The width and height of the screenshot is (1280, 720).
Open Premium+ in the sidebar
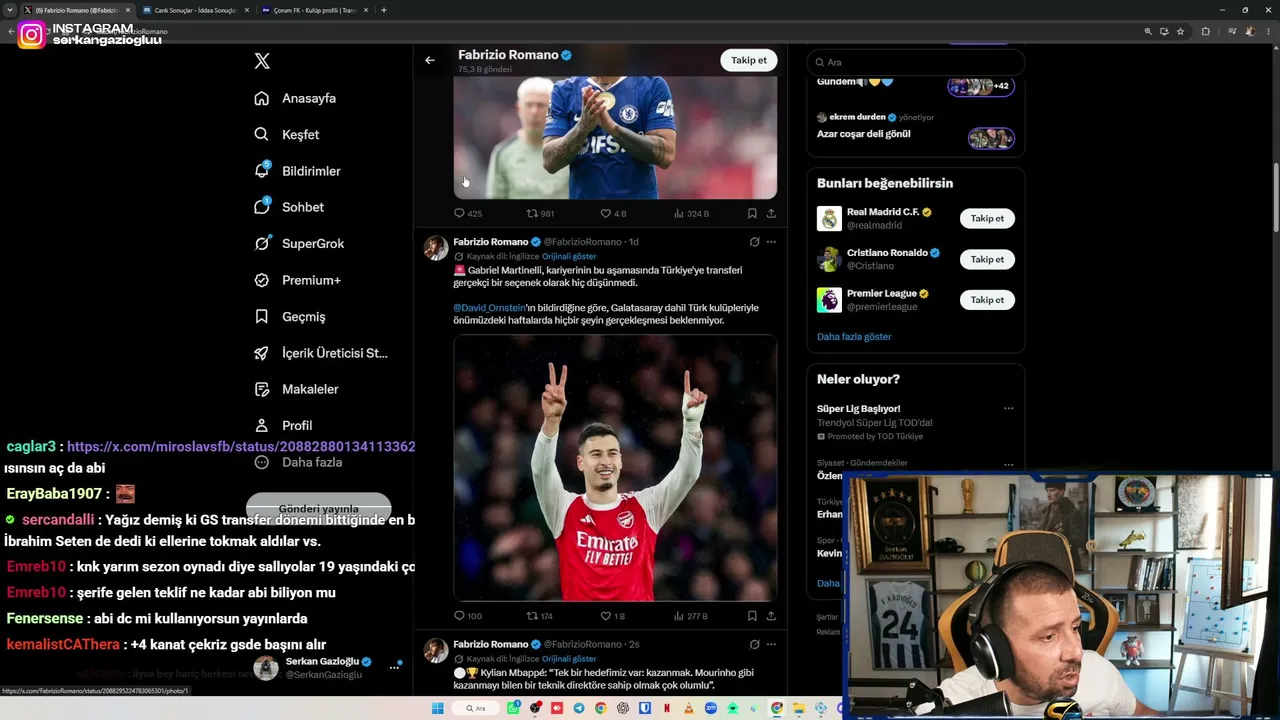[x=297, y=280]
